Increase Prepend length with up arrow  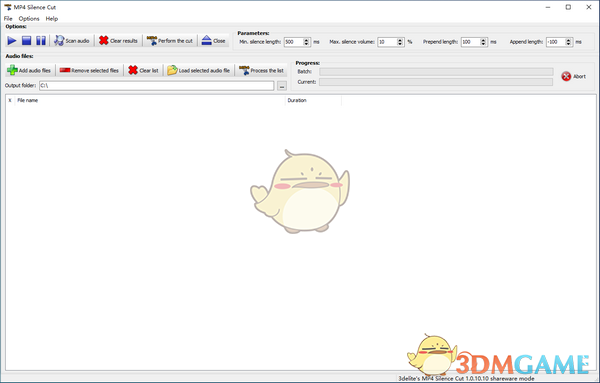(483, 40)
